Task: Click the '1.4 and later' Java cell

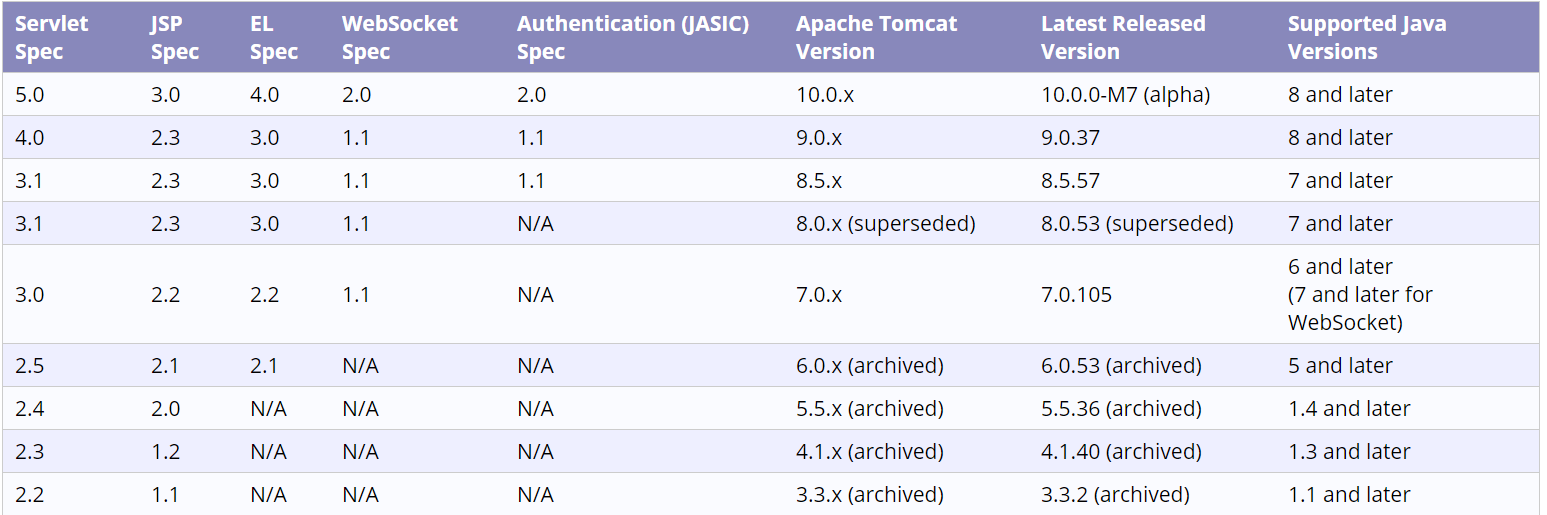Action: pyautogui.click(x=1349, y=409)
